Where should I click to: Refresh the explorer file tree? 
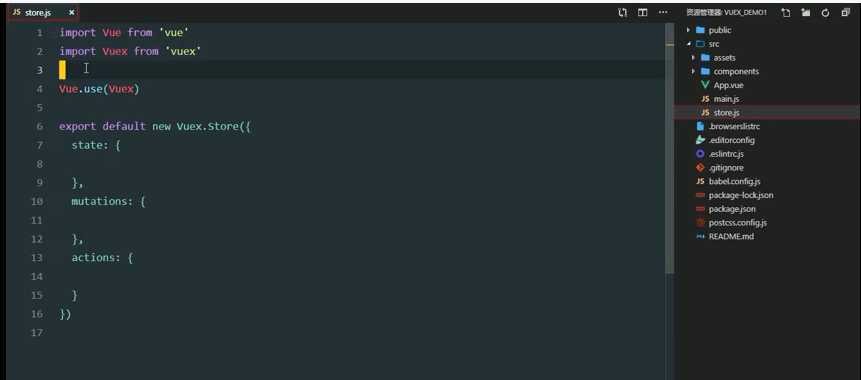[x=825, y=13]
